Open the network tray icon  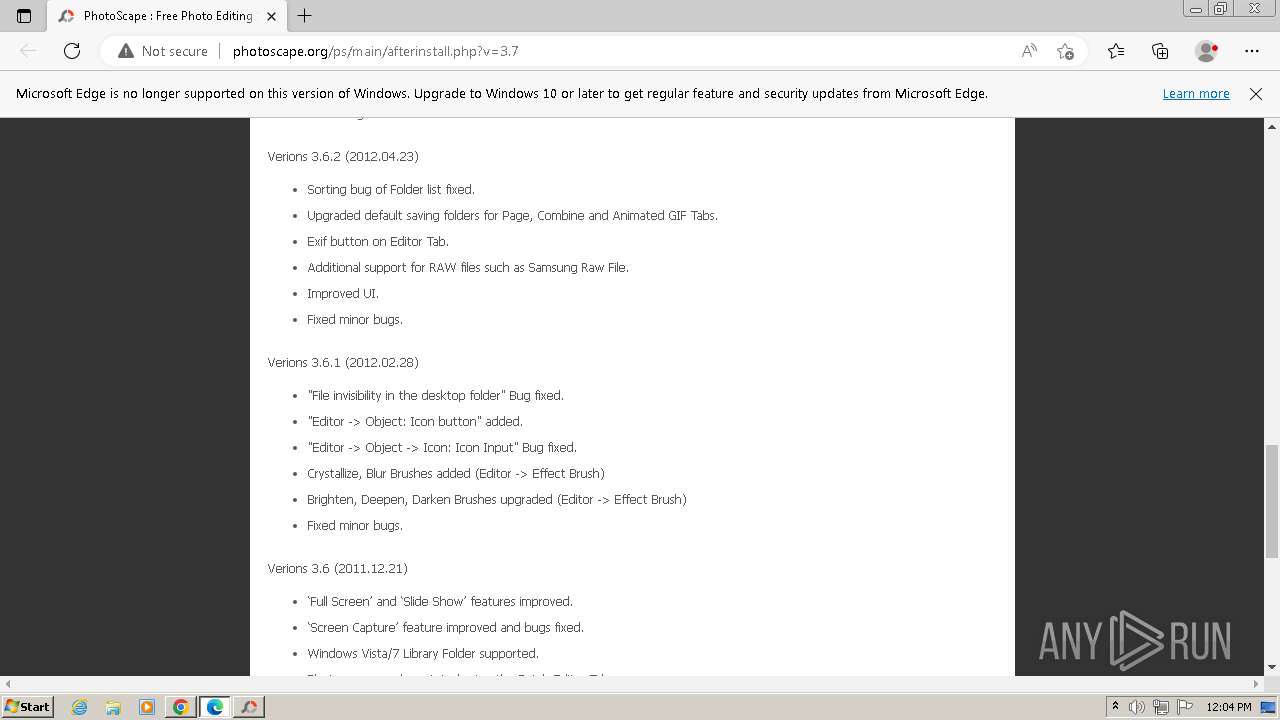click(x=1161, y=707)
